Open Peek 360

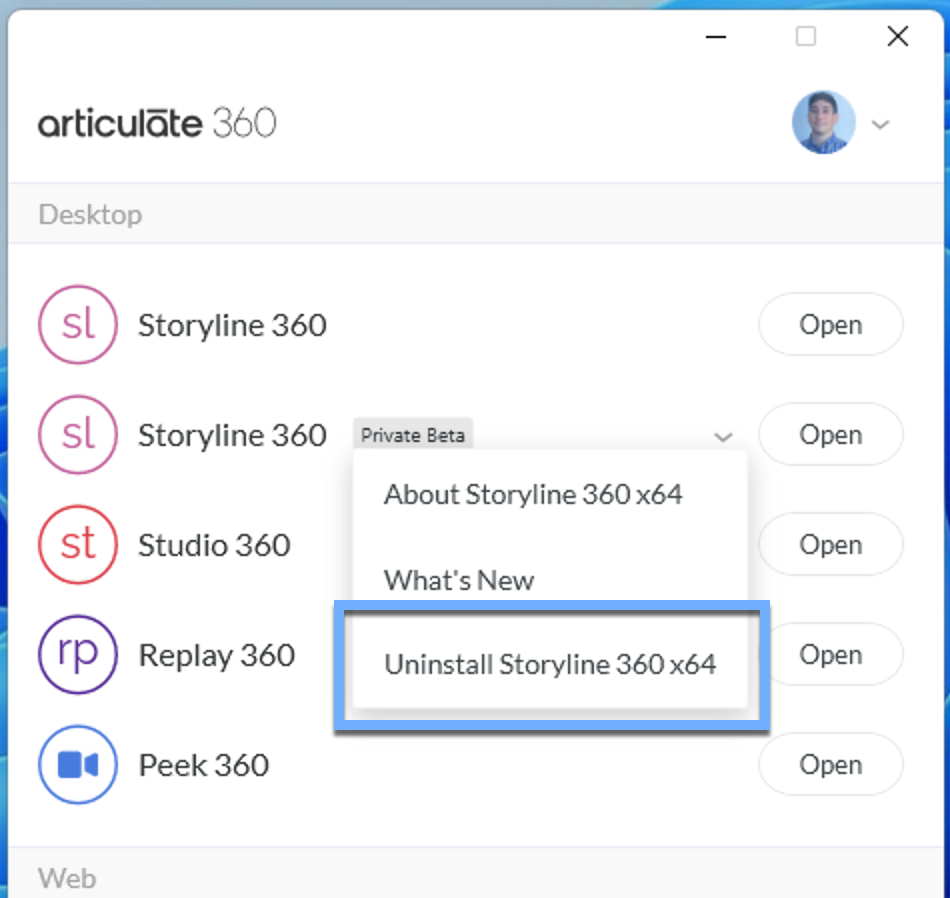831,765
